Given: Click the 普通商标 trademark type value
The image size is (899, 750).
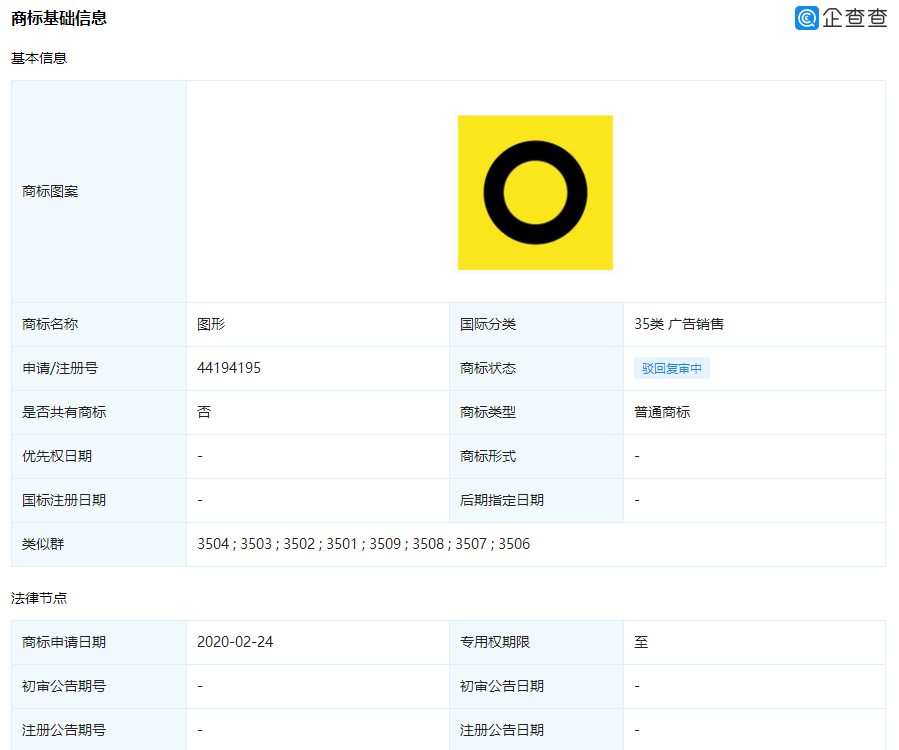Looking at the screenshot, I should tap(662, 412).
